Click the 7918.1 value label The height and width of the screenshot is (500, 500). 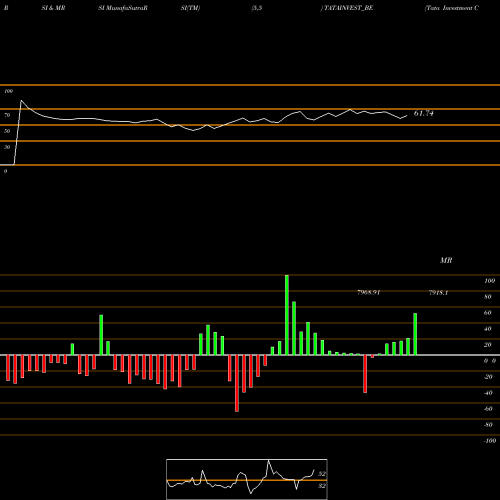(x=438, y=293)
